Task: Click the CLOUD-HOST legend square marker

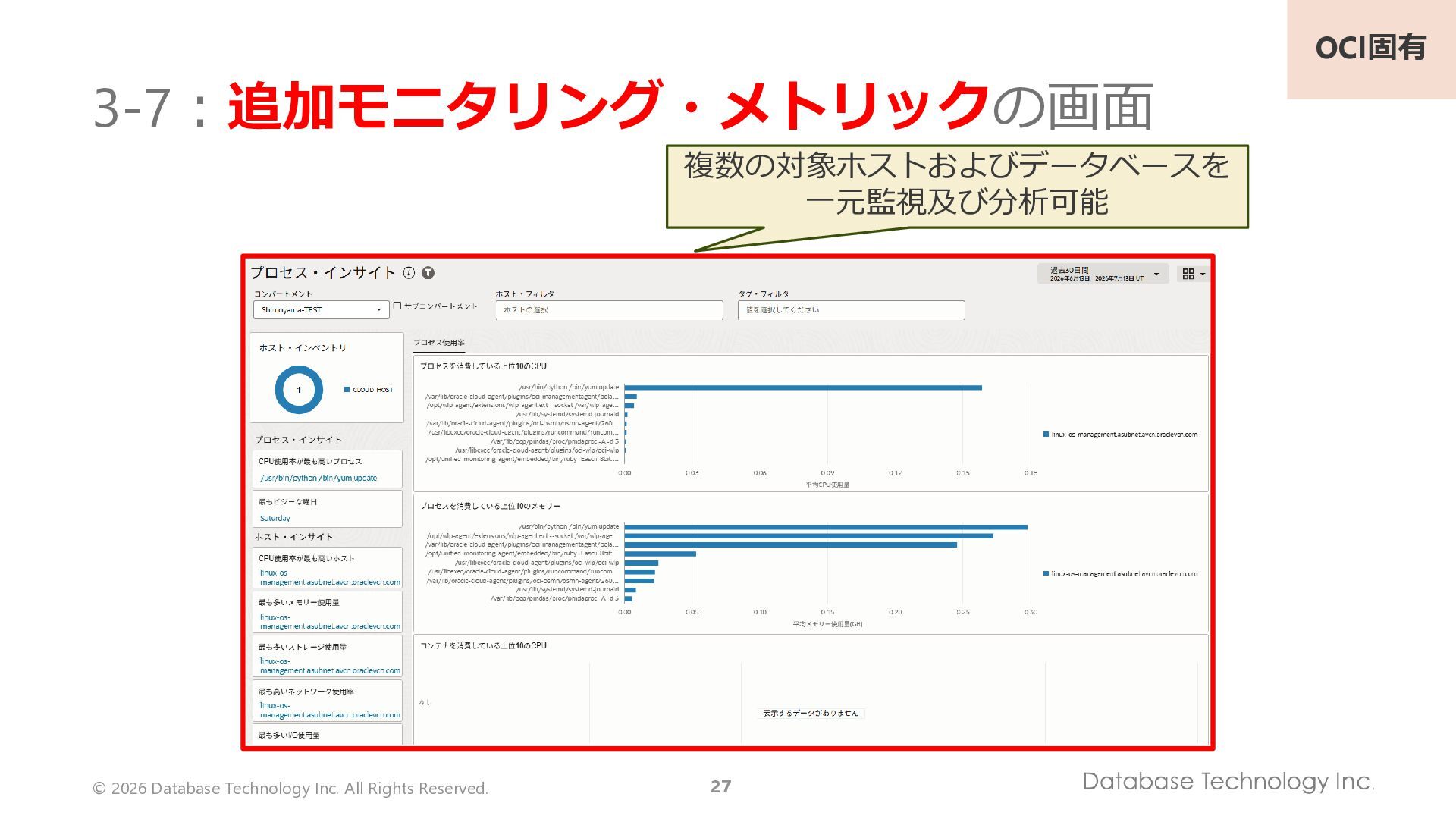Action: click(347, 390)
